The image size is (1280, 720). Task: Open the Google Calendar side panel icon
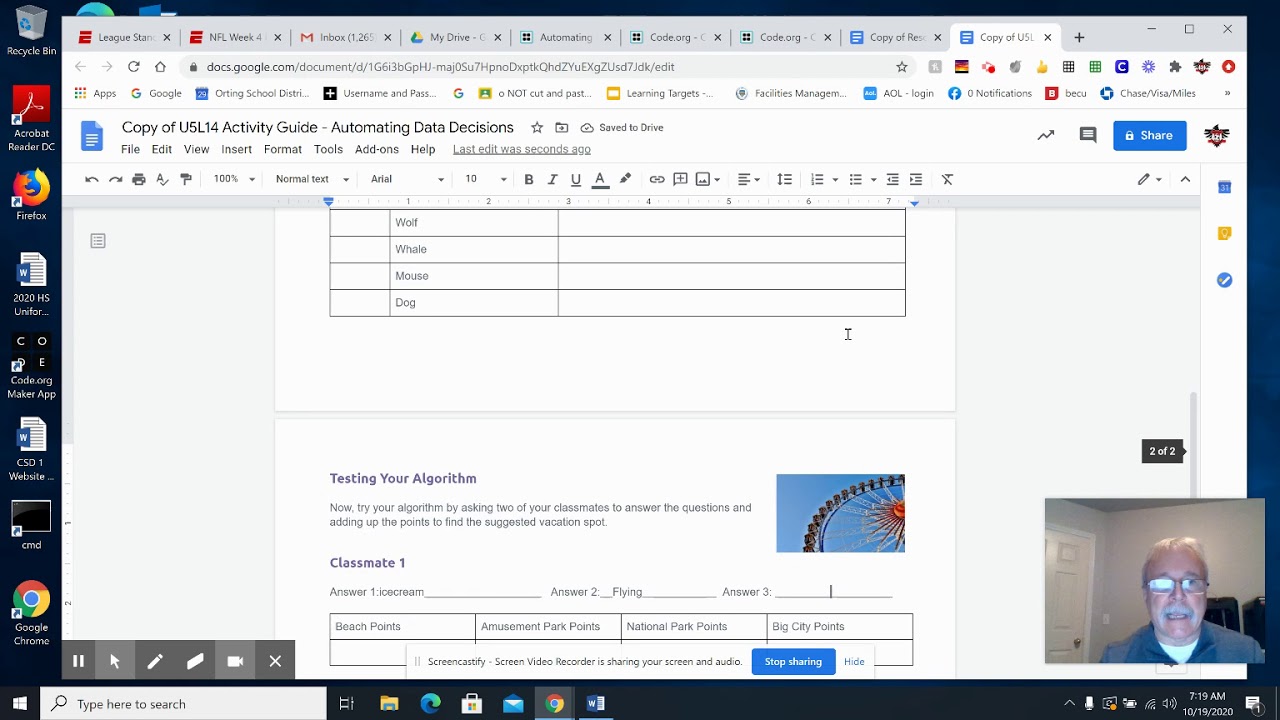(1224, 187)
